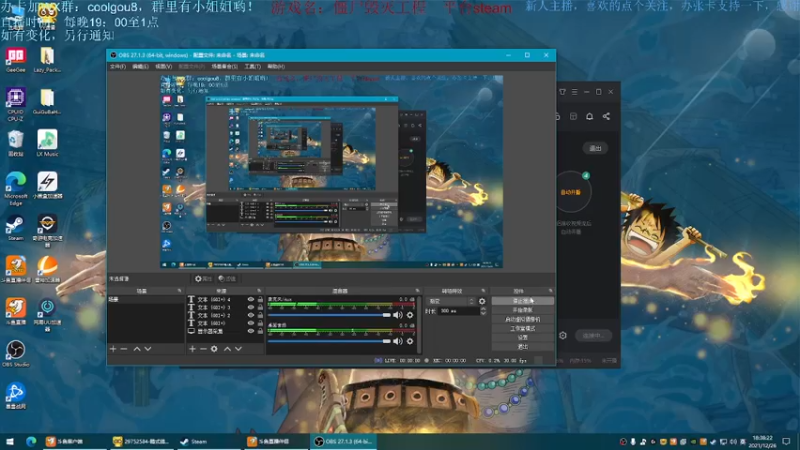Add a new scene with the plus icon

tap(113, 349)
